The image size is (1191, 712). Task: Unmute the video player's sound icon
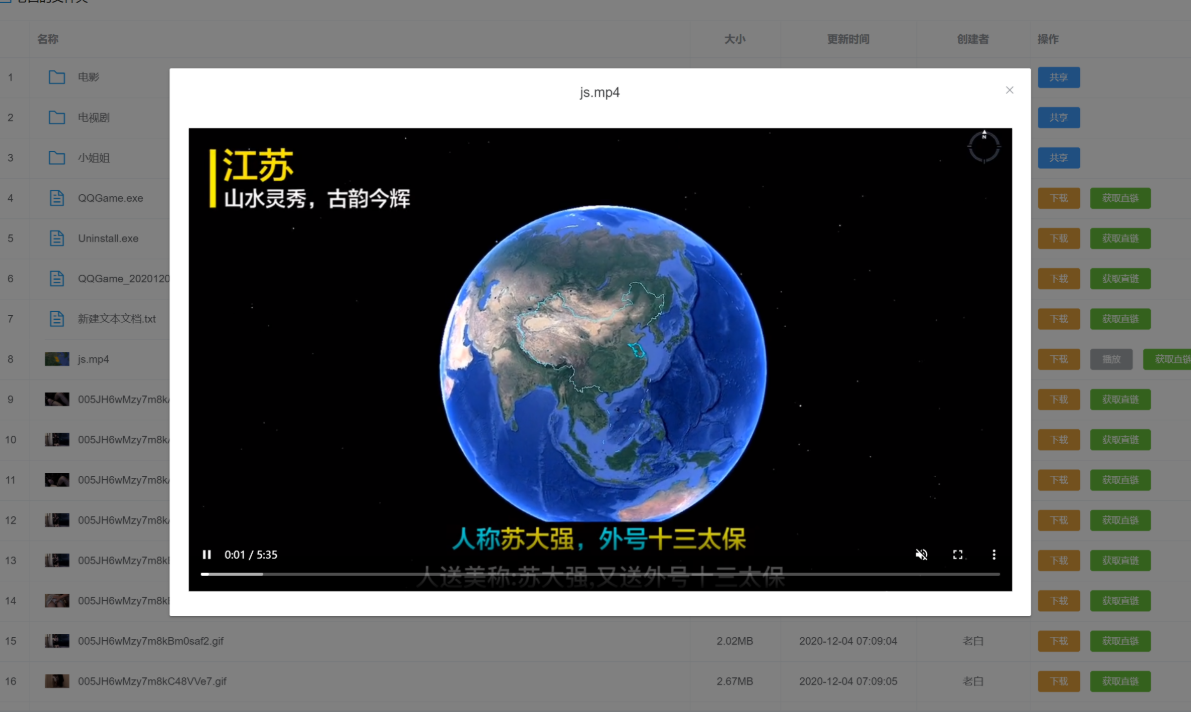point(921,554)
